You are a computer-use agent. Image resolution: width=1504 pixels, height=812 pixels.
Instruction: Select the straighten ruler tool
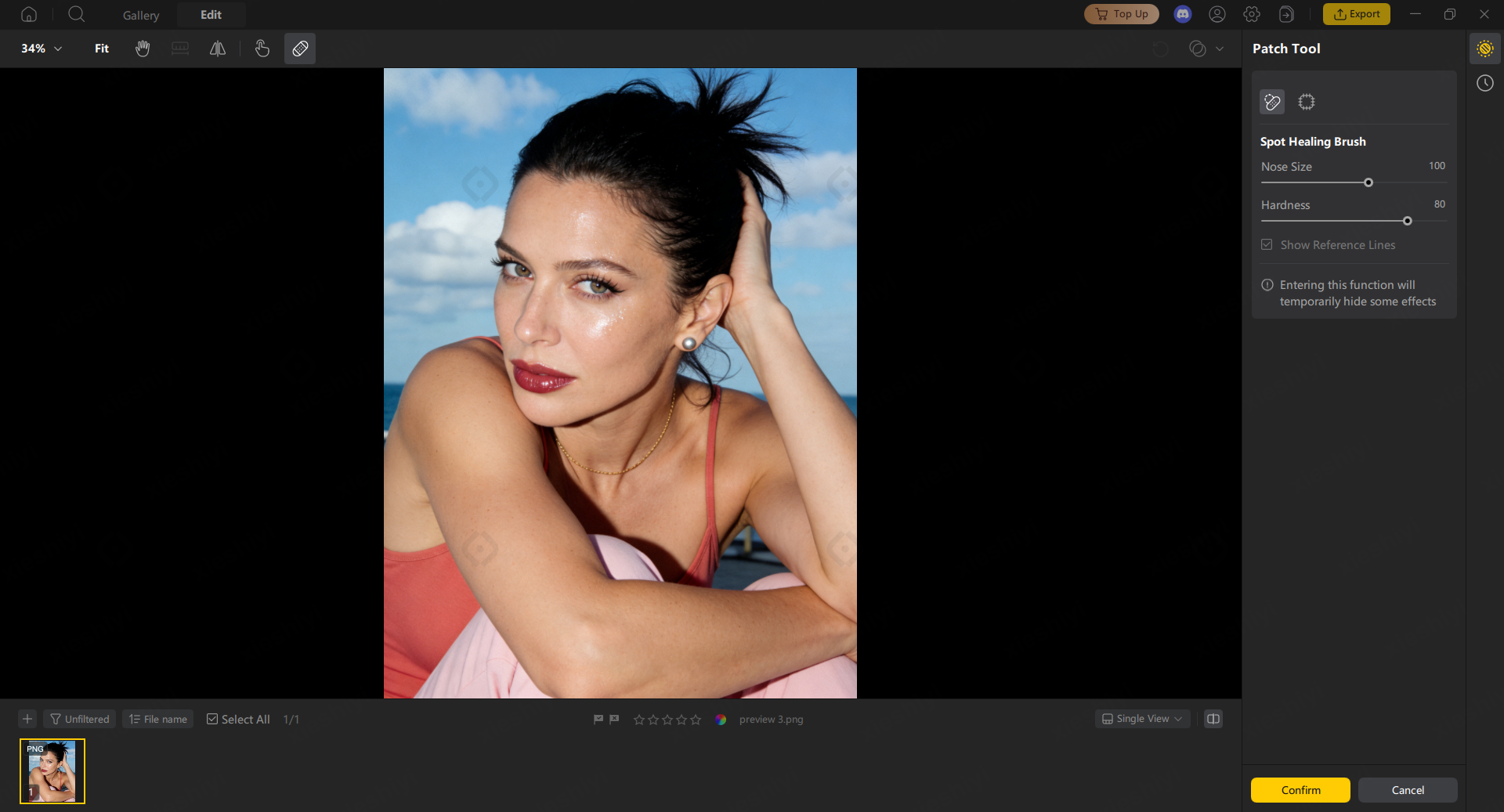180,49
